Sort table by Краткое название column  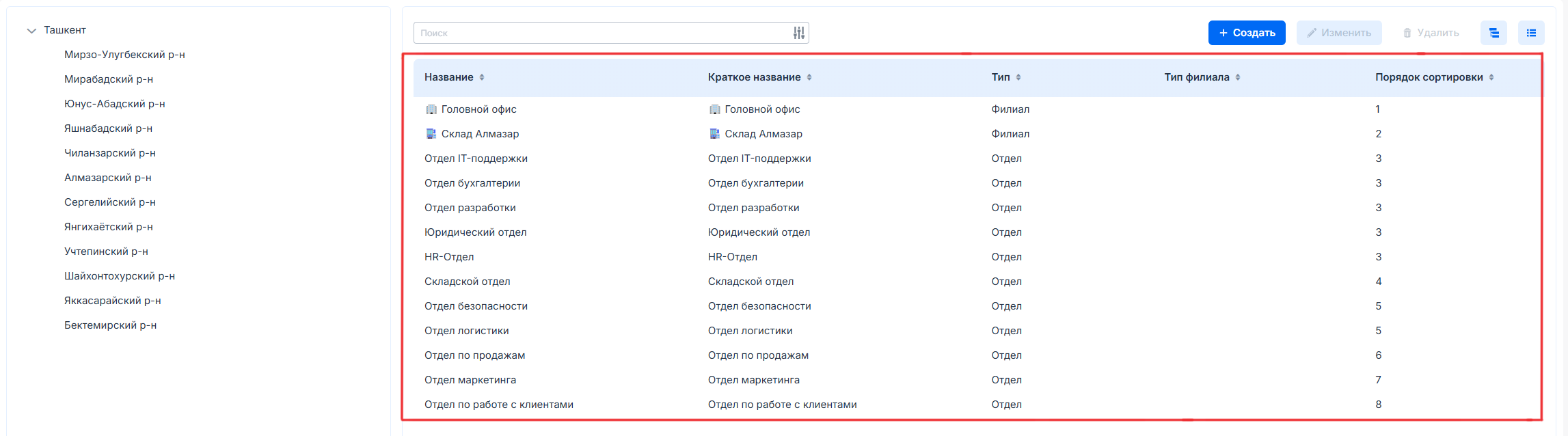[809, 77]
